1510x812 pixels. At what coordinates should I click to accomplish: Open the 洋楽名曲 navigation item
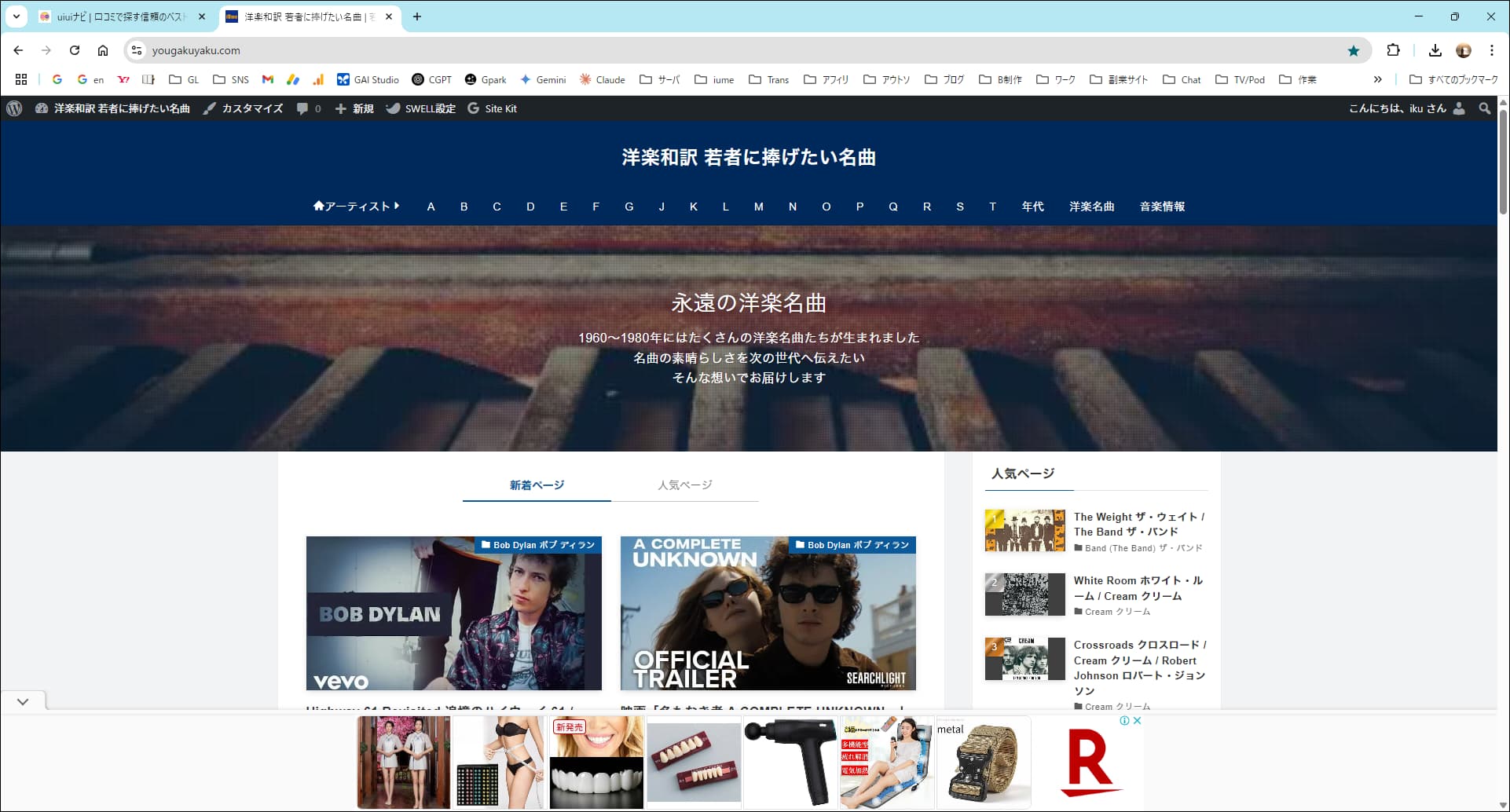1091,206
